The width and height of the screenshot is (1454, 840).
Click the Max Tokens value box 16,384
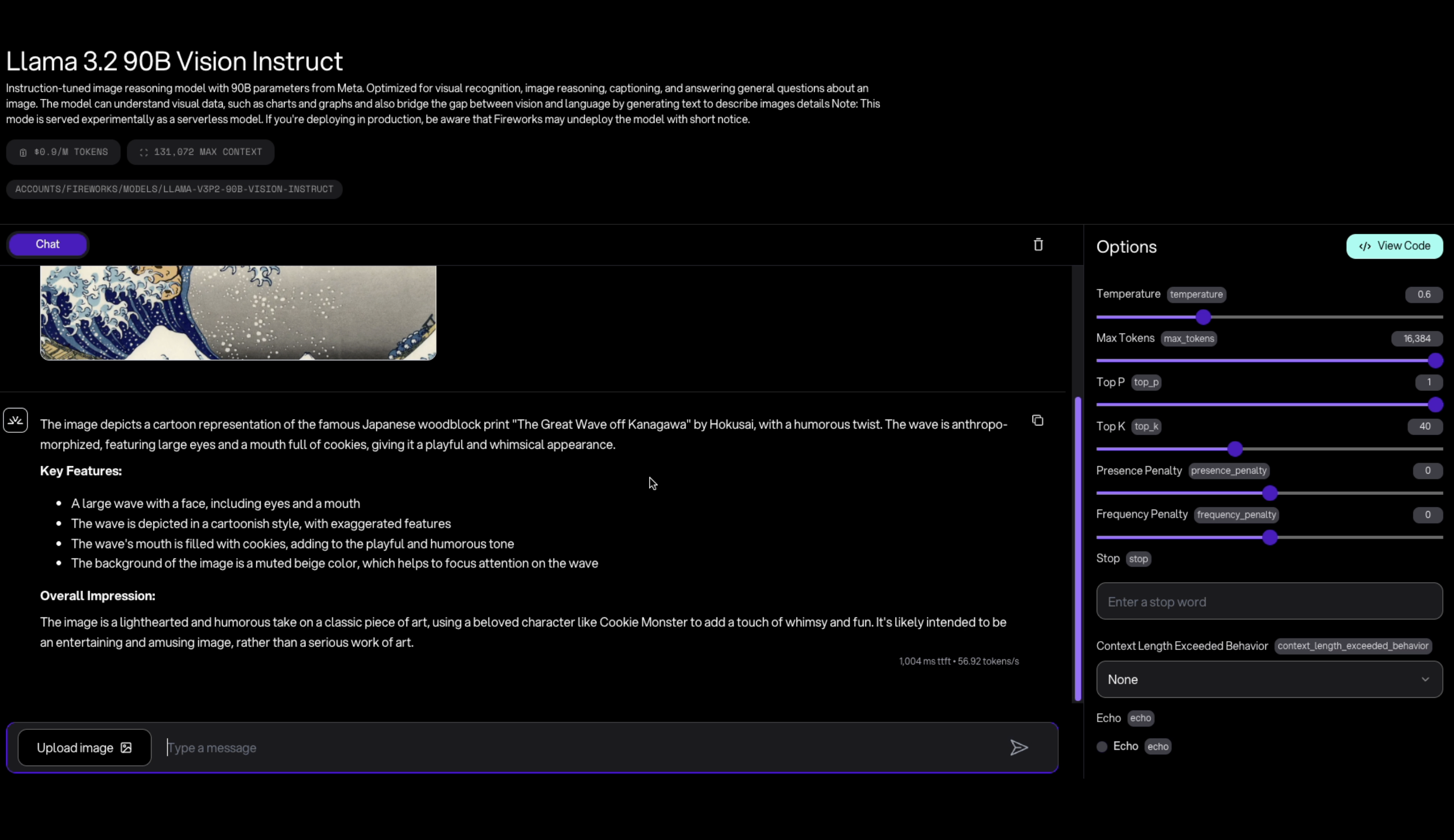(x=1417, y=339)
